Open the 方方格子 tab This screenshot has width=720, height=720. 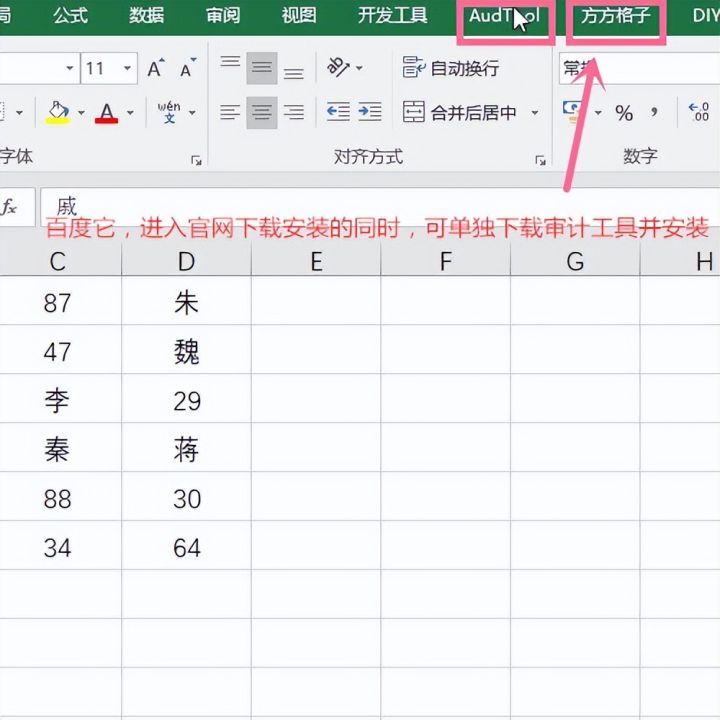[x=616, y=17]
